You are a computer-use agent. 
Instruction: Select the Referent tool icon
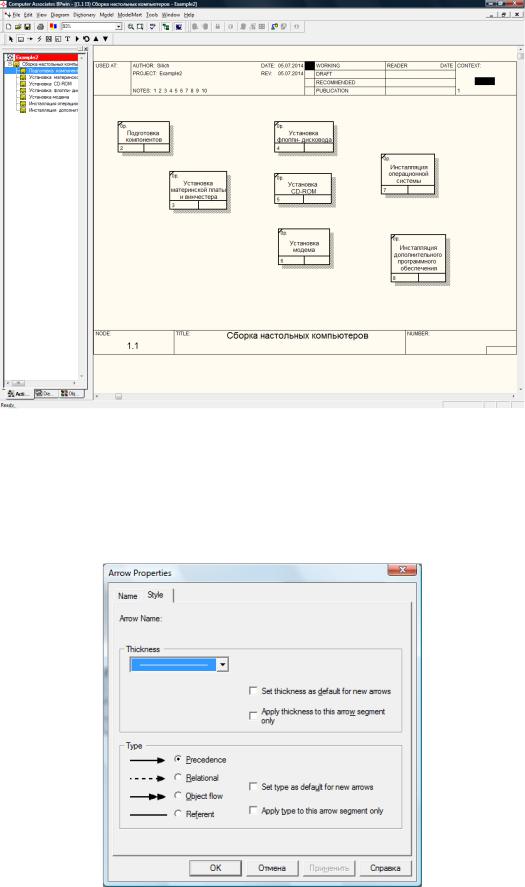[x=58, y=39]
